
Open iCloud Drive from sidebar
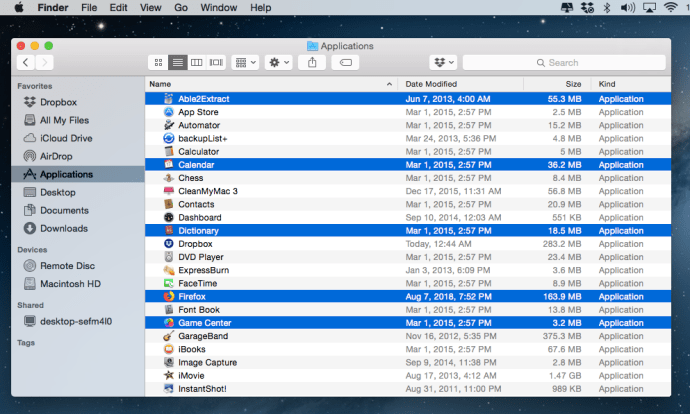click(65, 138)
